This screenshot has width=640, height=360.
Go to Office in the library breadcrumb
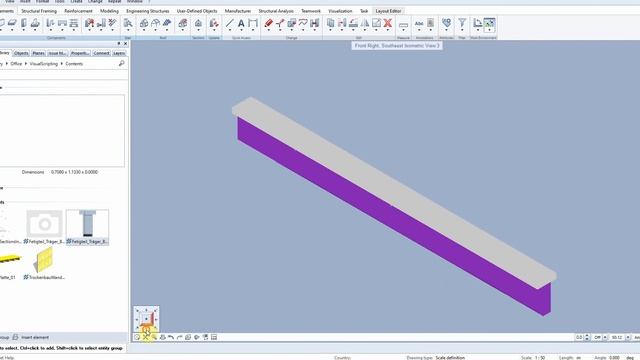[x=16, y=64]
